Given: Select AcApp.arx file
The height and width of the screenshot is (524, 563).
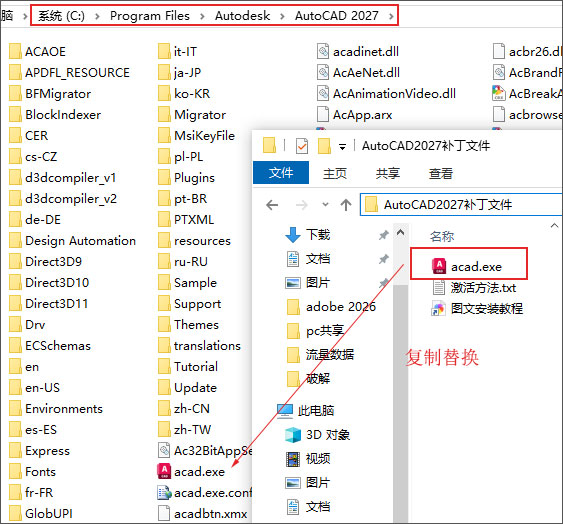Looking at the screenshot, I should [355, 115].
